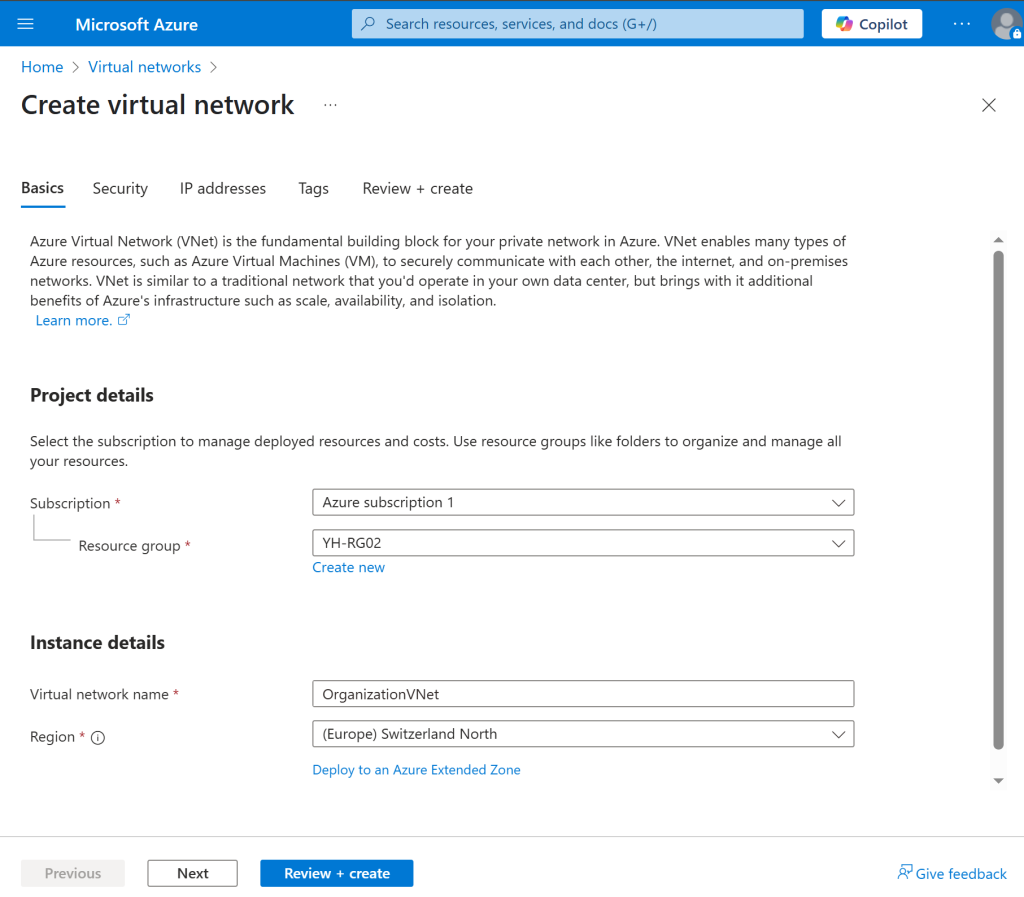
Task: Click Deploy to an Azure Extended Zone
Action: (416, 770)
